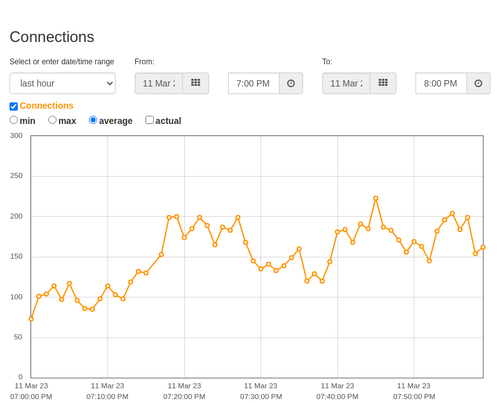Select the max radio button
Viewport: 500px width, 403px height.
pyautogui.click(x=52, y=120)
